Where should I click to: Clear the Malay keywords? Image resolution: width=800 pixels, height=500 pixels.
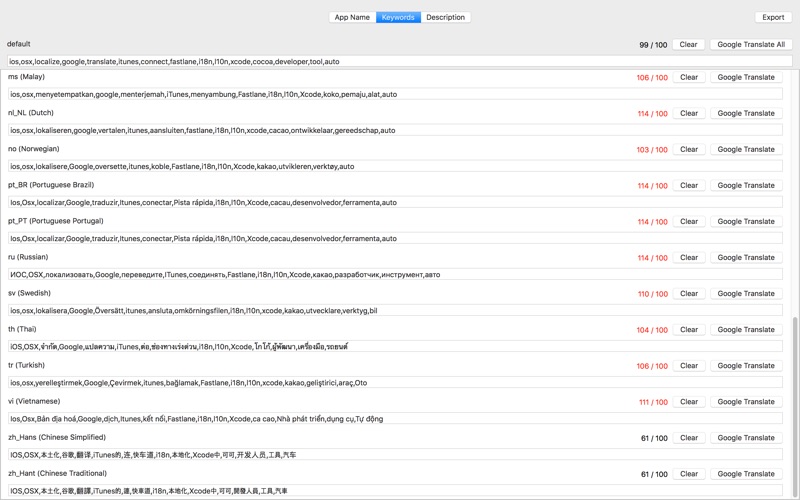688,77
